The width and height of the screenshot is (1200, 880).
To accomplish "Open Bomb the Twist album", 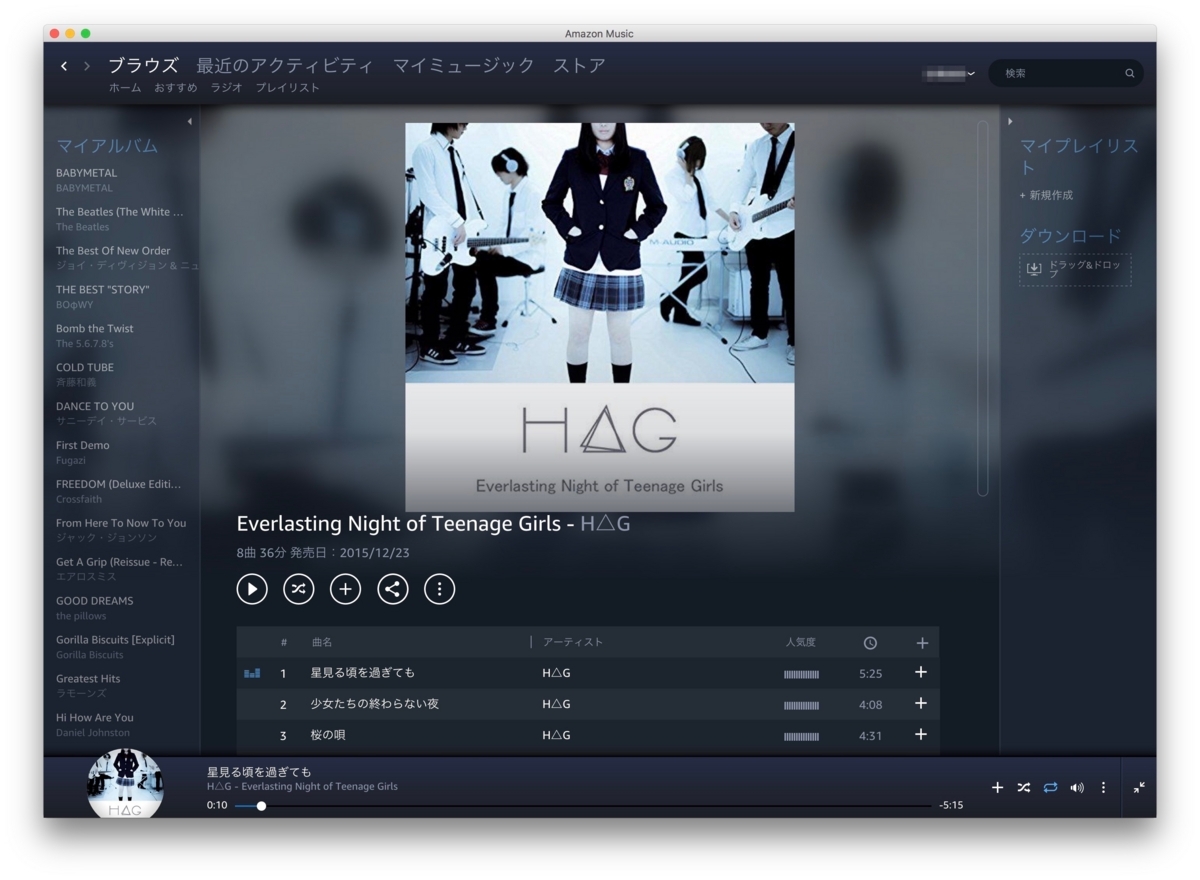I will (94, 329).
